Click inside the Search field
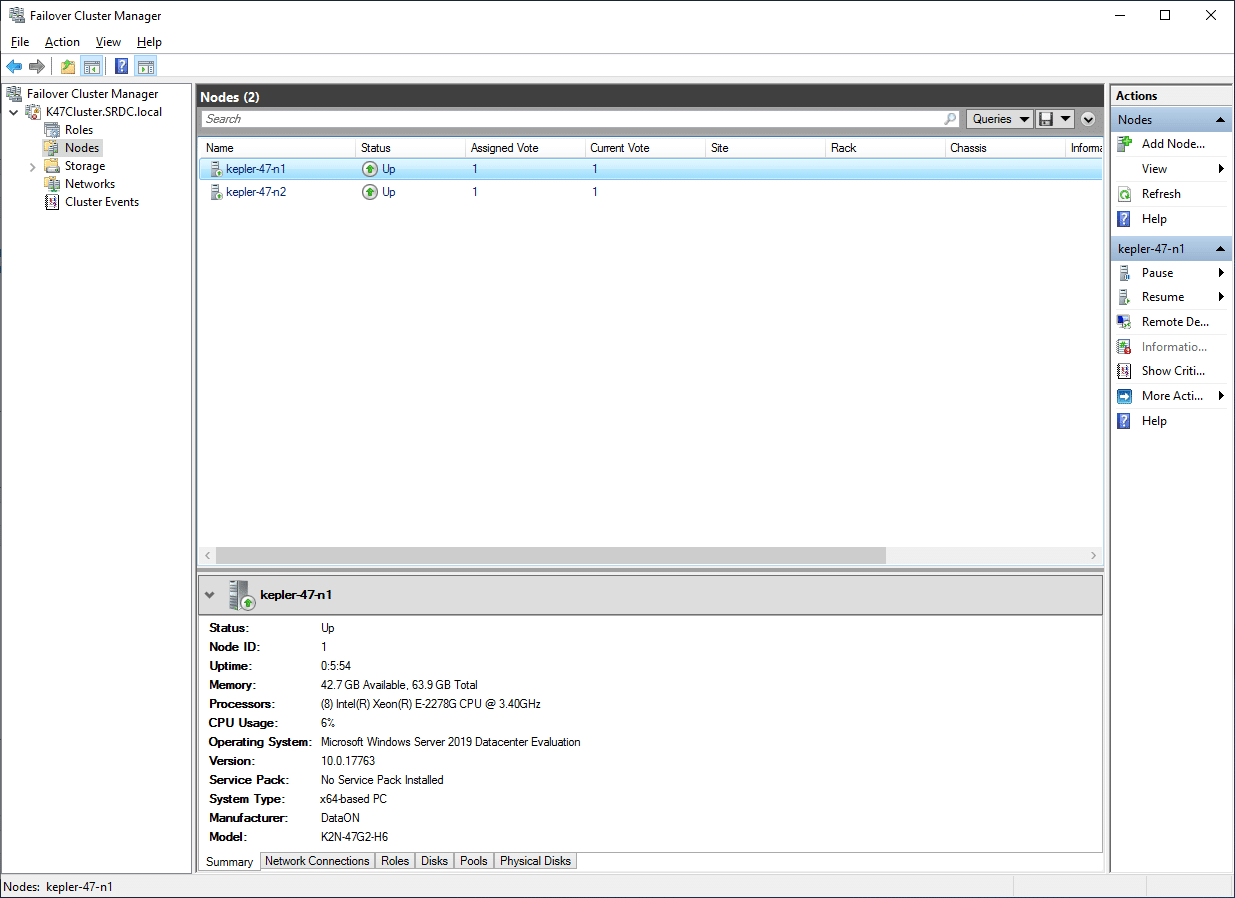This screenshot has height=898, width=1235. click(x=580, y=119)
